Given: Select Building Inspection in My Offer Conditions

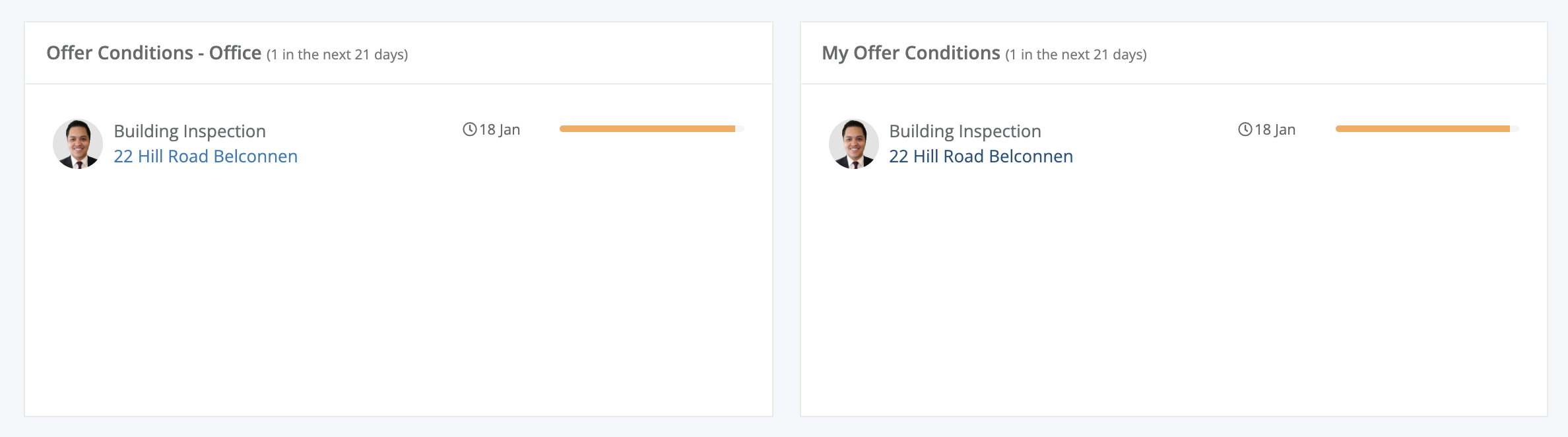Looking at the screenshot, I should point(965,131).
